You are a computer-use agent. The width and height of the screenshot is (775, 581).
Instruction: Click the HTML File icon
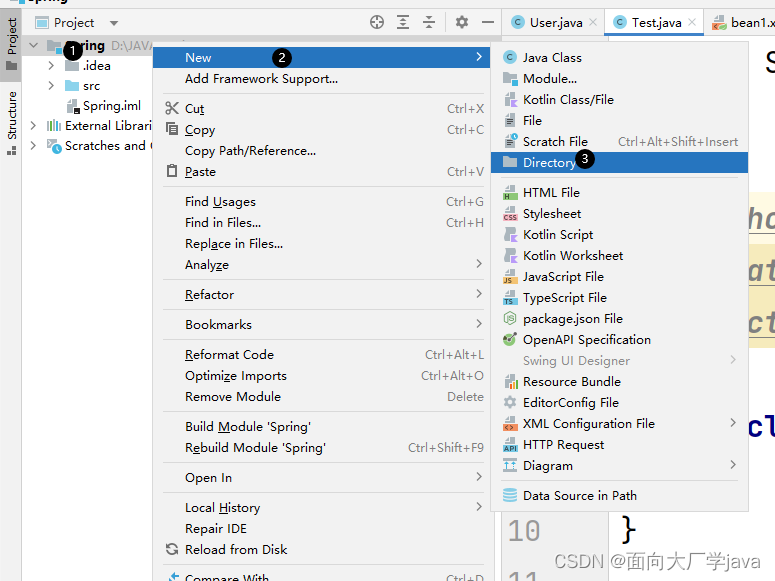tap(510, 192)
